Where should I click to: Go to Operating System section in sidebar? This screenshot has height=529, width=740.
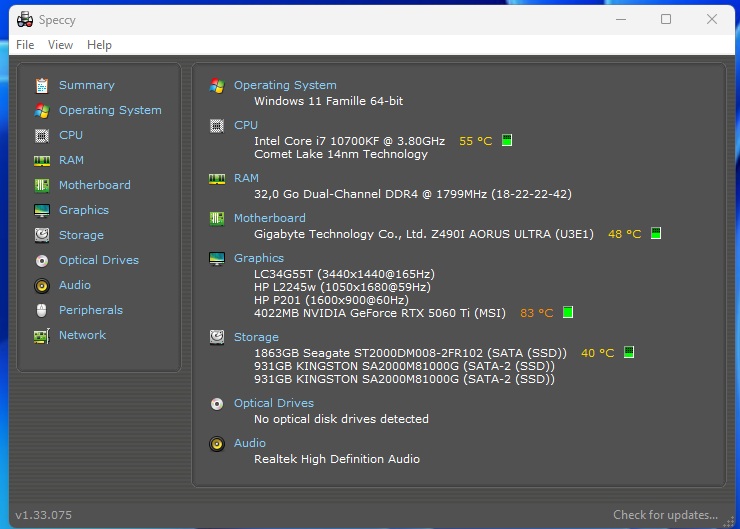coord(110,110)
